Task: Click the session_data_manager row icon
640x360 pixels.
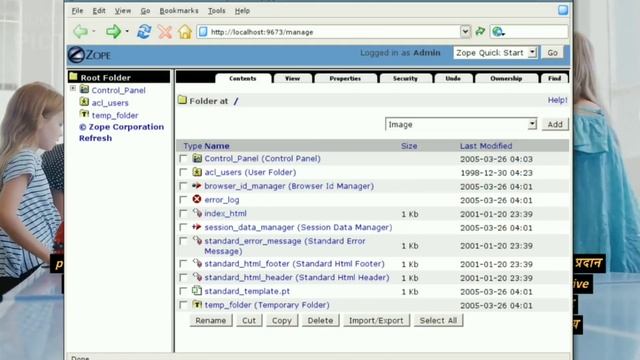Action: [x=197, y=227]
